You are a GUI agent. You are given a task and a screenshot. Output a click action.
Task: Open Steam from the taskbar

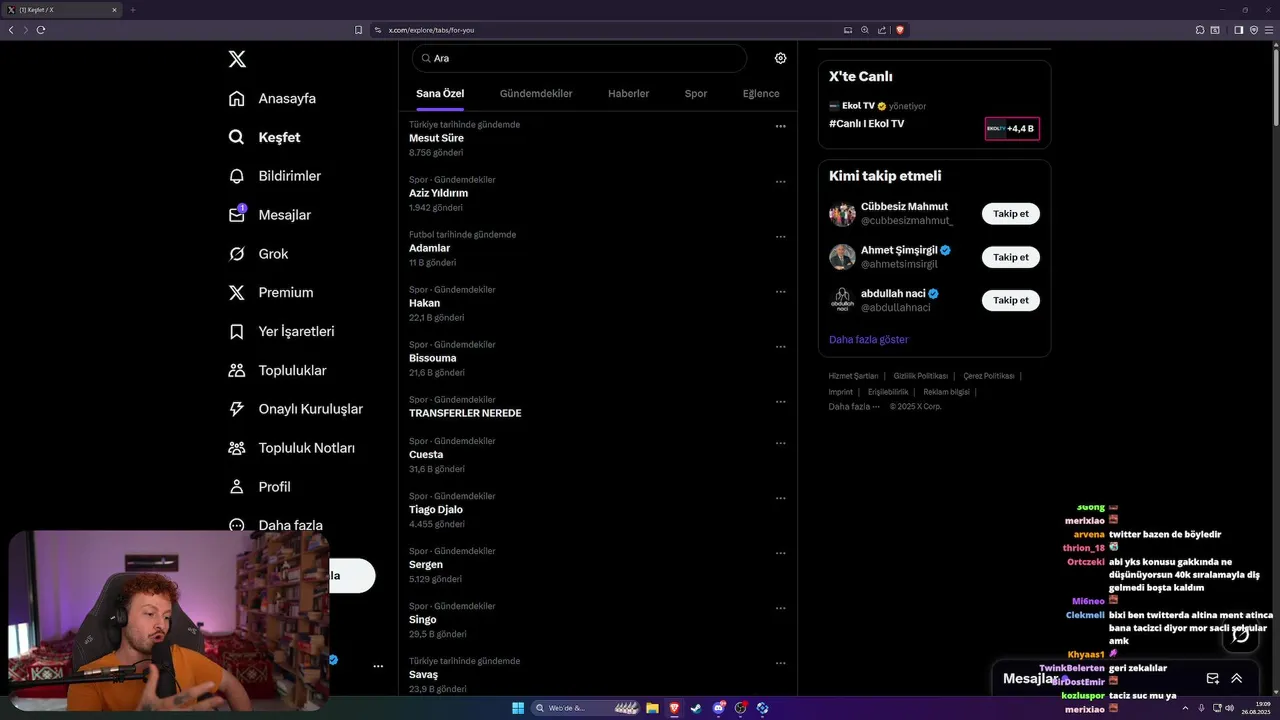696,708
